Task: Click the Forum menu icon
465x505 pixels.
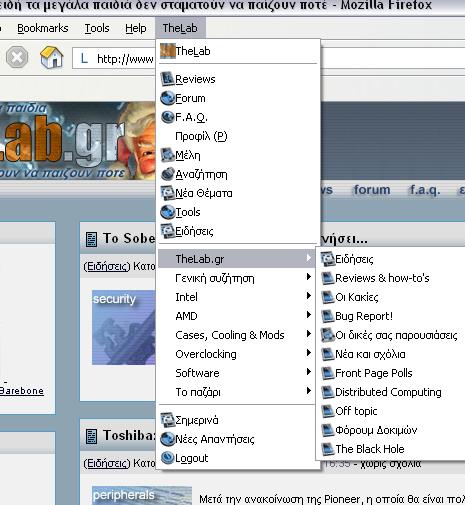Action: 167,98
